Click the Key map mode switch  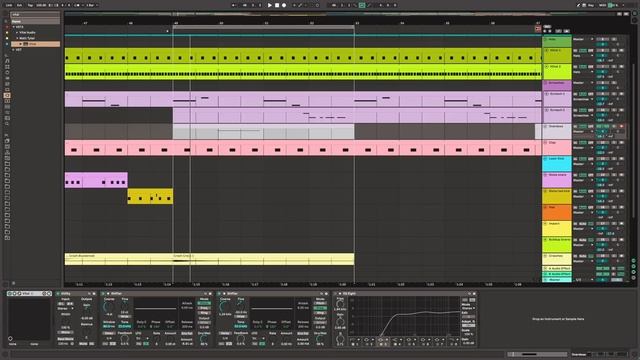pyautogui.click(x=591, y=5)
